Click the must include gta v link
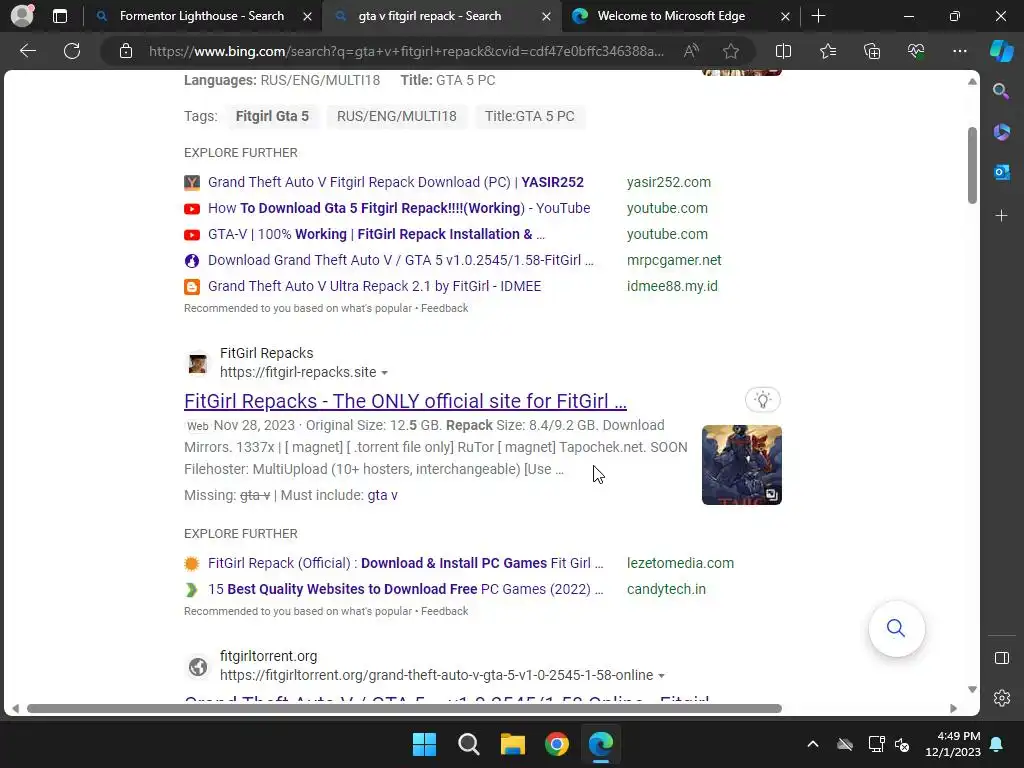The image size is (1024, 768). point(383,495)
